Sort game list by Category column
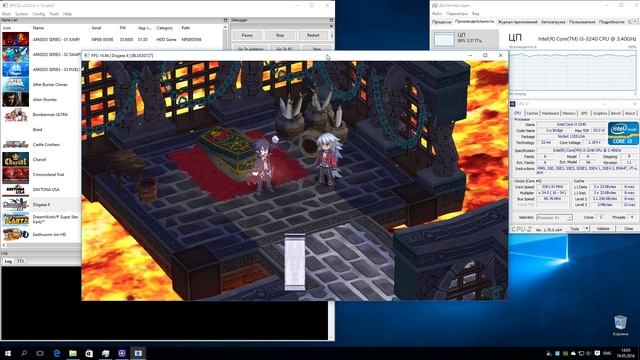This screenshot has height=360, width=640. 165,28
